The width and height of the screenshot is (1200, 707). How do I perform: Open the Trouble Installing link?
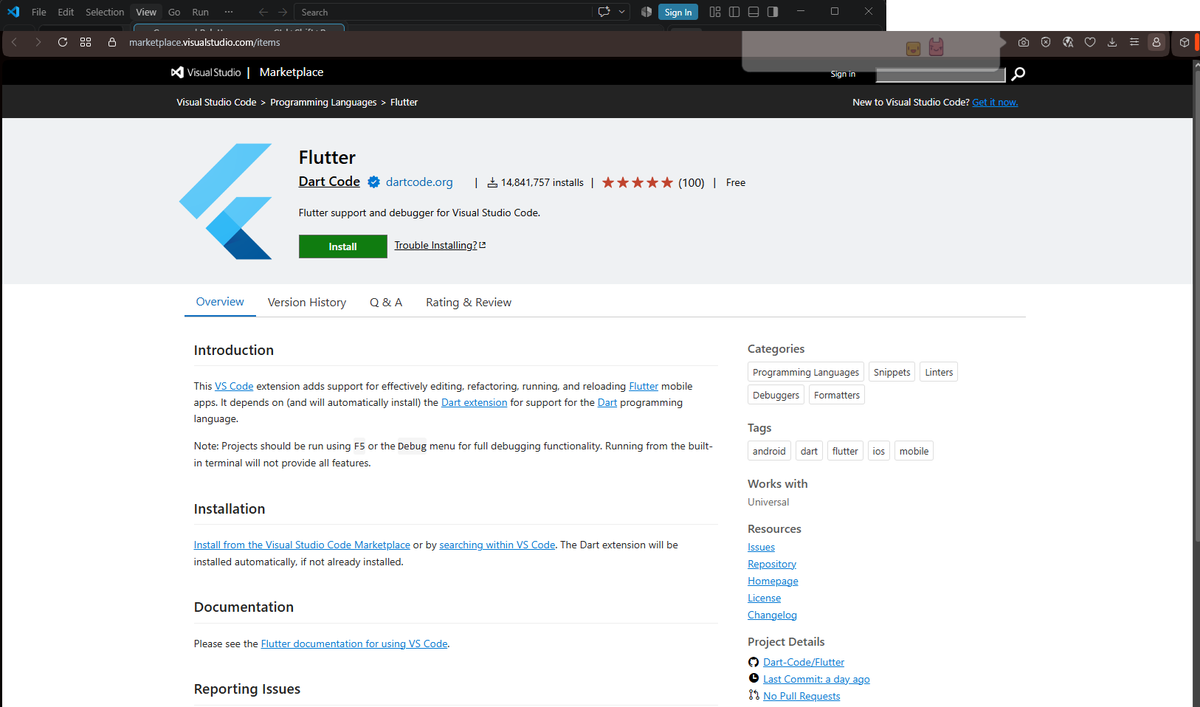pyautogui.click(x=440, y=245)
